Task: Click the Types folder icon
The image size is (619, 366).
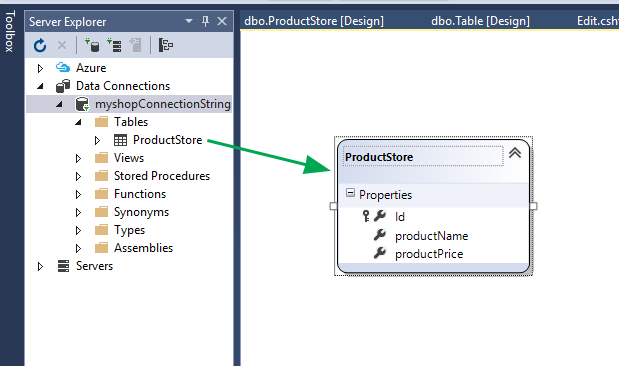Action: pos(101,229)
